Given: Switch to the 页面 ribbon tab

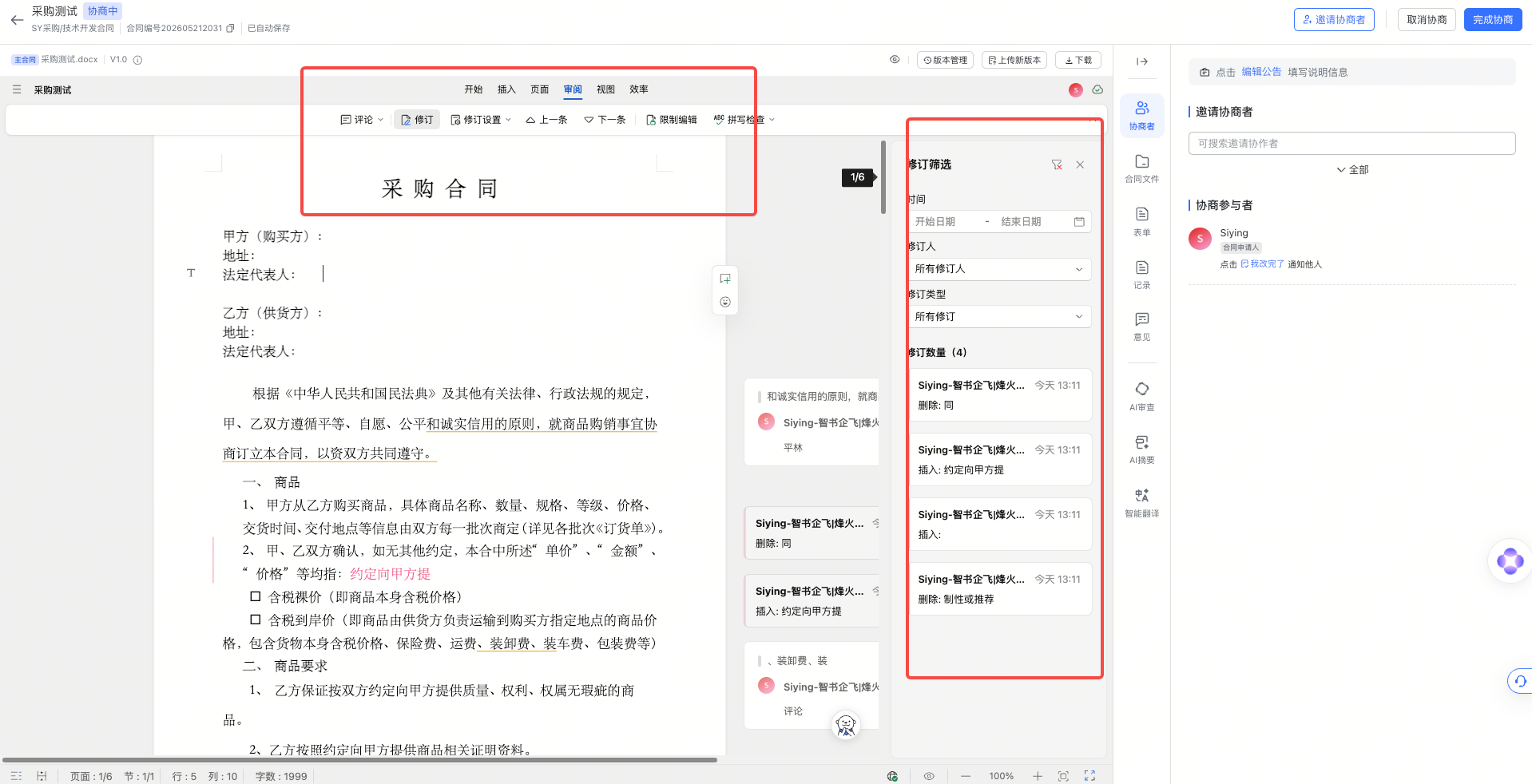Looking at the screenshot, I should pyautogui.click(x=540, y=89).
